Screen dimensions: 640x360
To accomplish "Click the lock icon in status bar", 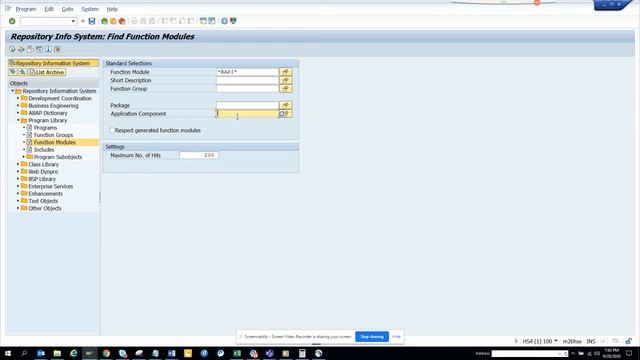I will 629,341.
